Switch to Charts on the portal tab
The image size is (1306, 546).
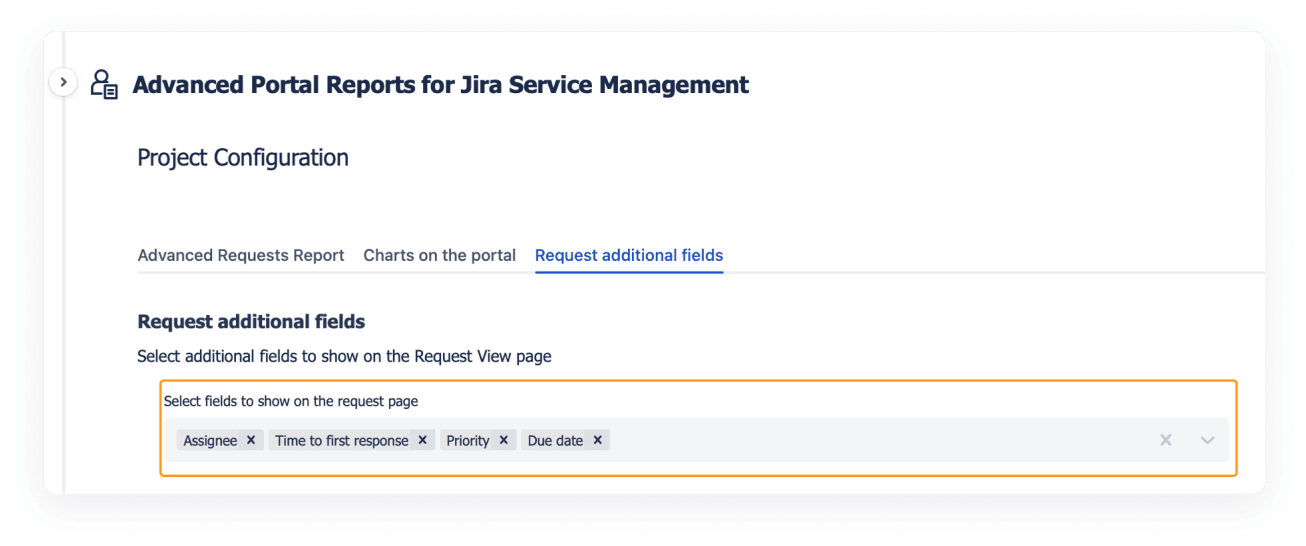click(439, 255)
